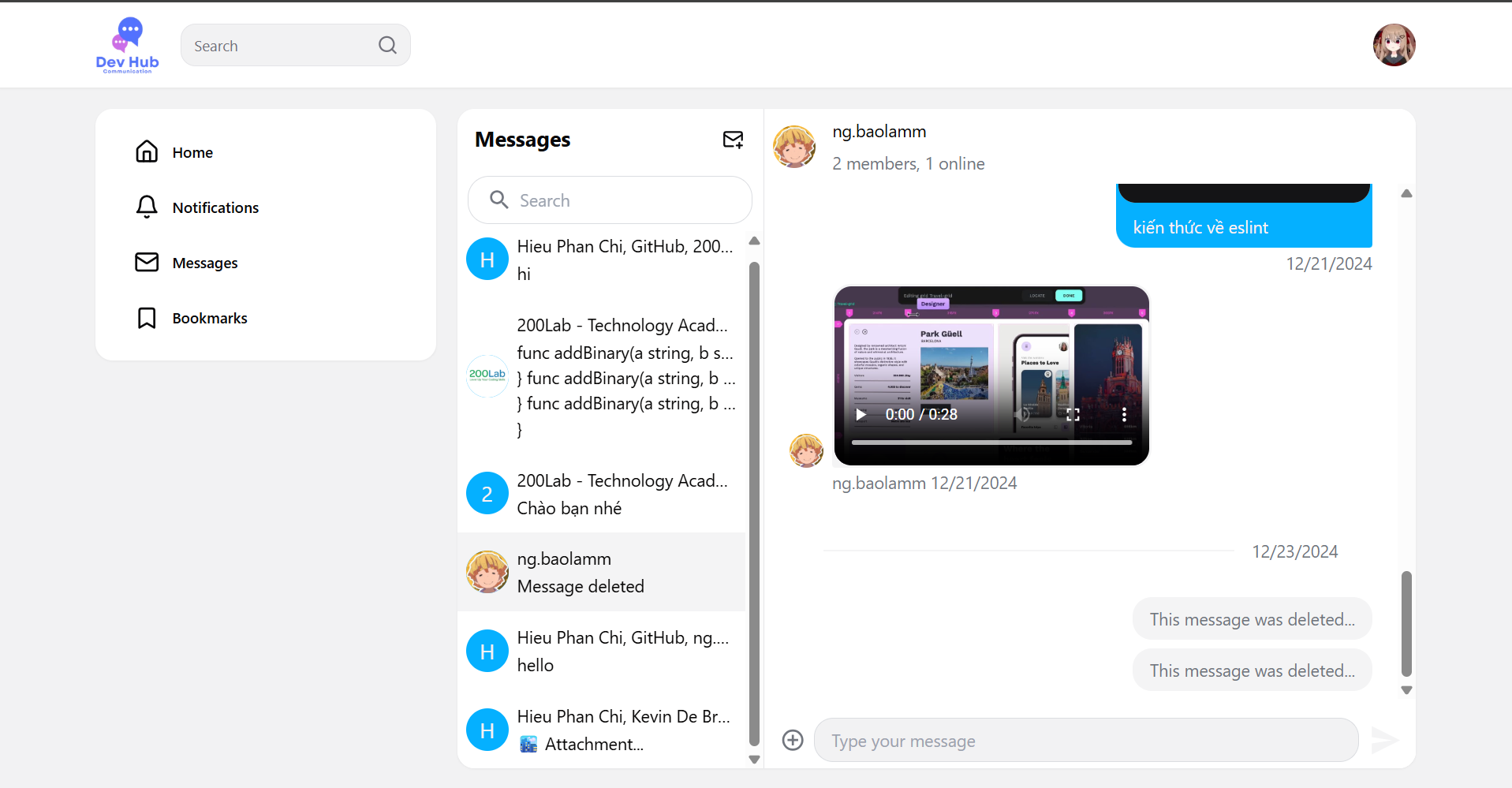Enter fullscreen on the shared video
The height and width of the screenshot is (788, 1512).
1073,414
